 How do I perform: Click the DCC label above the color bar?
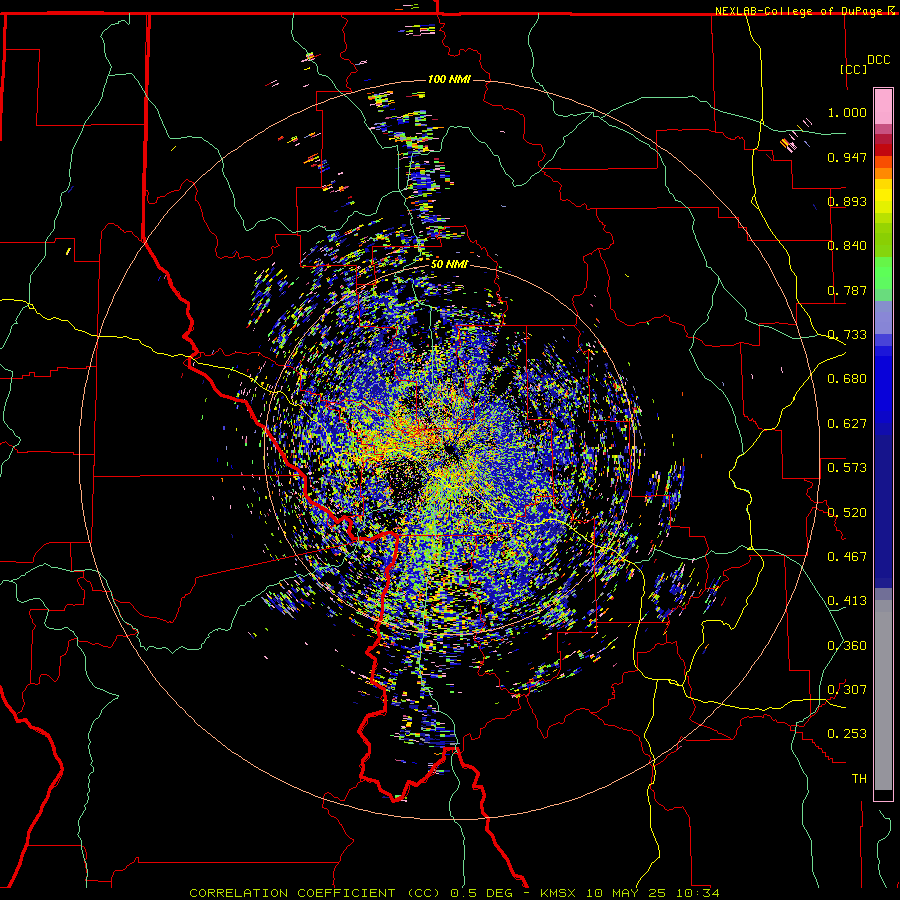coord(878,59)
